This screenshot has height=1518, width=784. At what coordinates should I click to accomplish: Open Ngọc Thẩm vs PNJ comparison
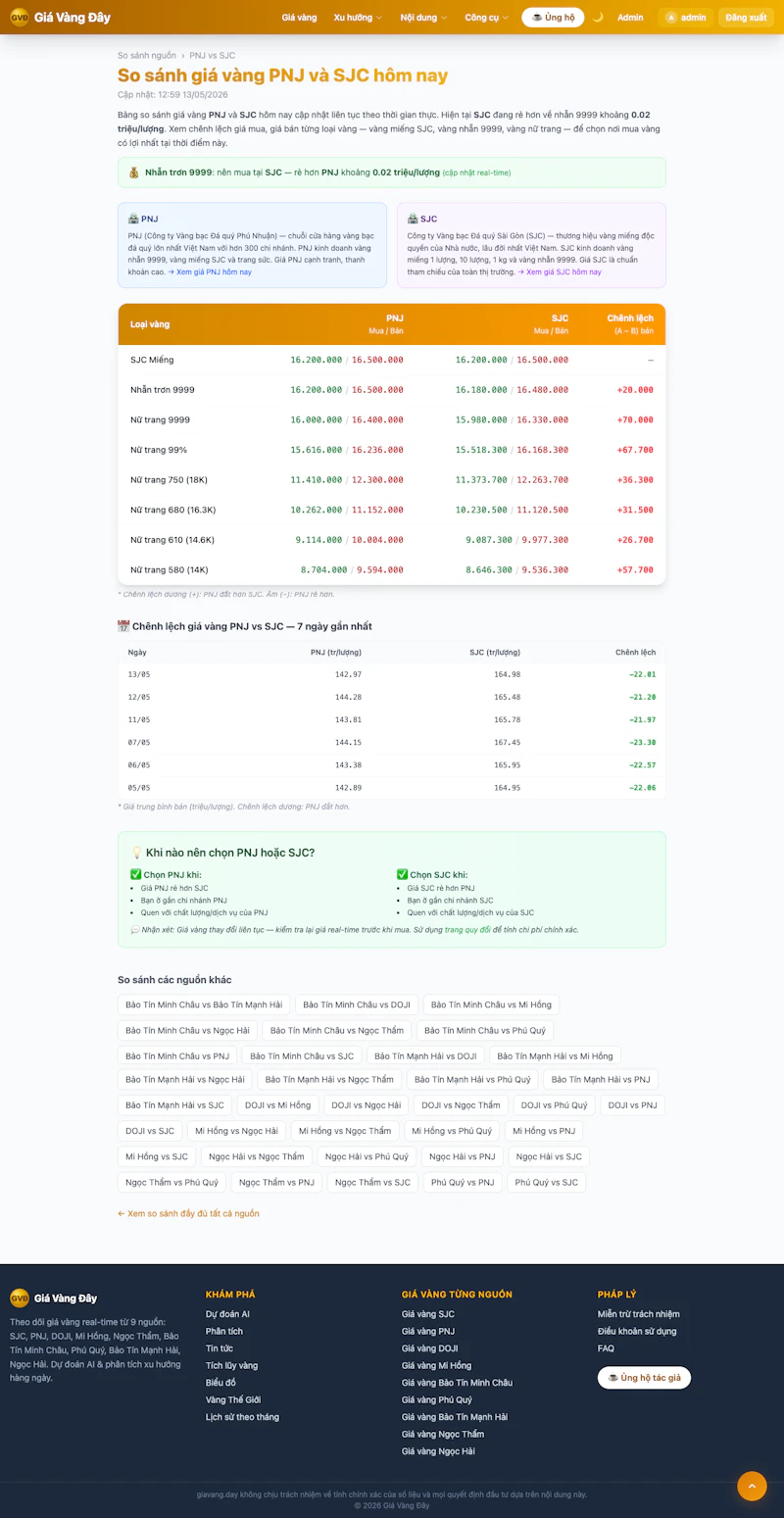[276, 1182]
